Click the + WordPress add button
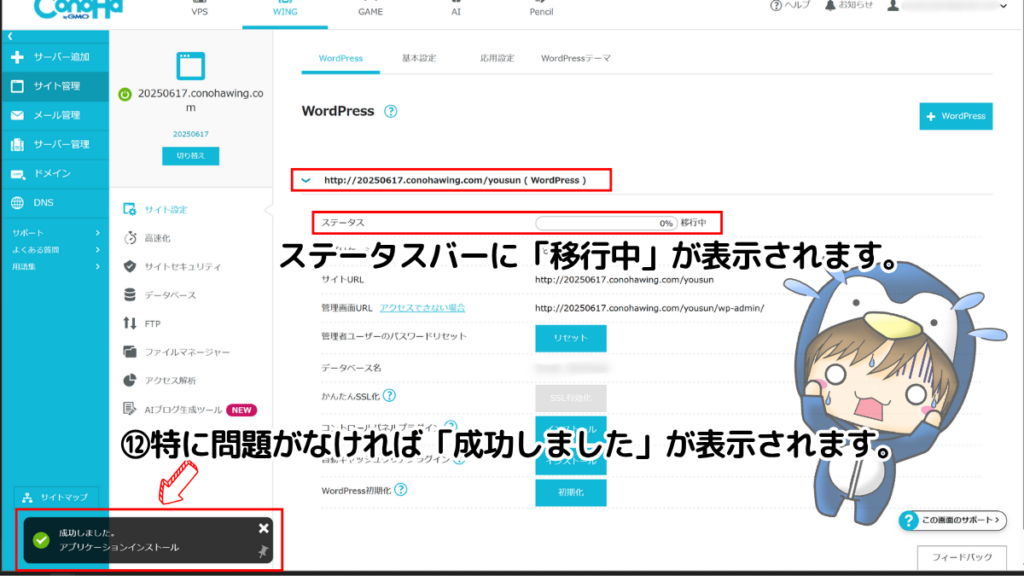 click(955, 116)
